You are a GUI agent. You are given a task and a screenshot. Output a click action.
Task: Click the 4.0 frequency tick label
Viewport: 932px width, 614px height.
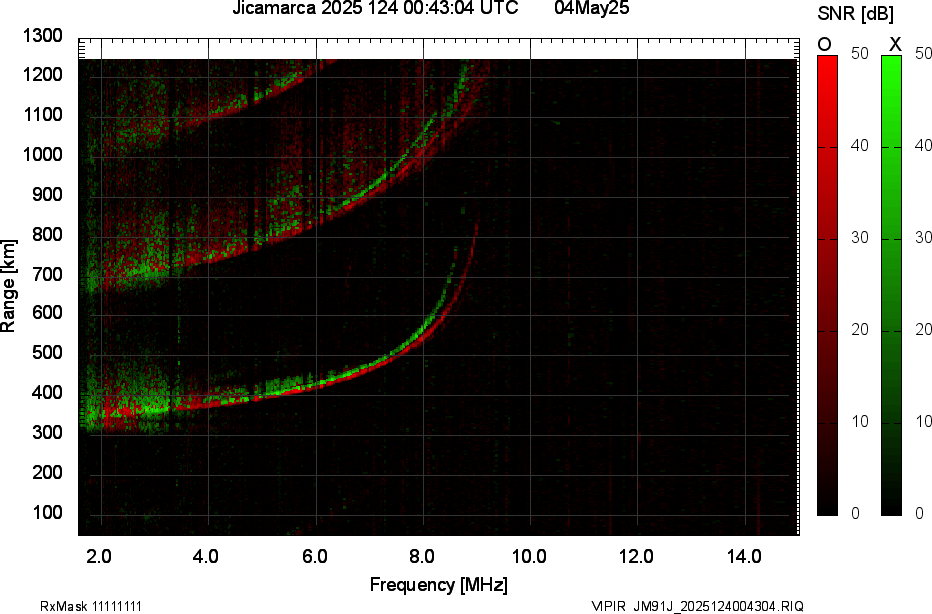[x=206, y=557]
